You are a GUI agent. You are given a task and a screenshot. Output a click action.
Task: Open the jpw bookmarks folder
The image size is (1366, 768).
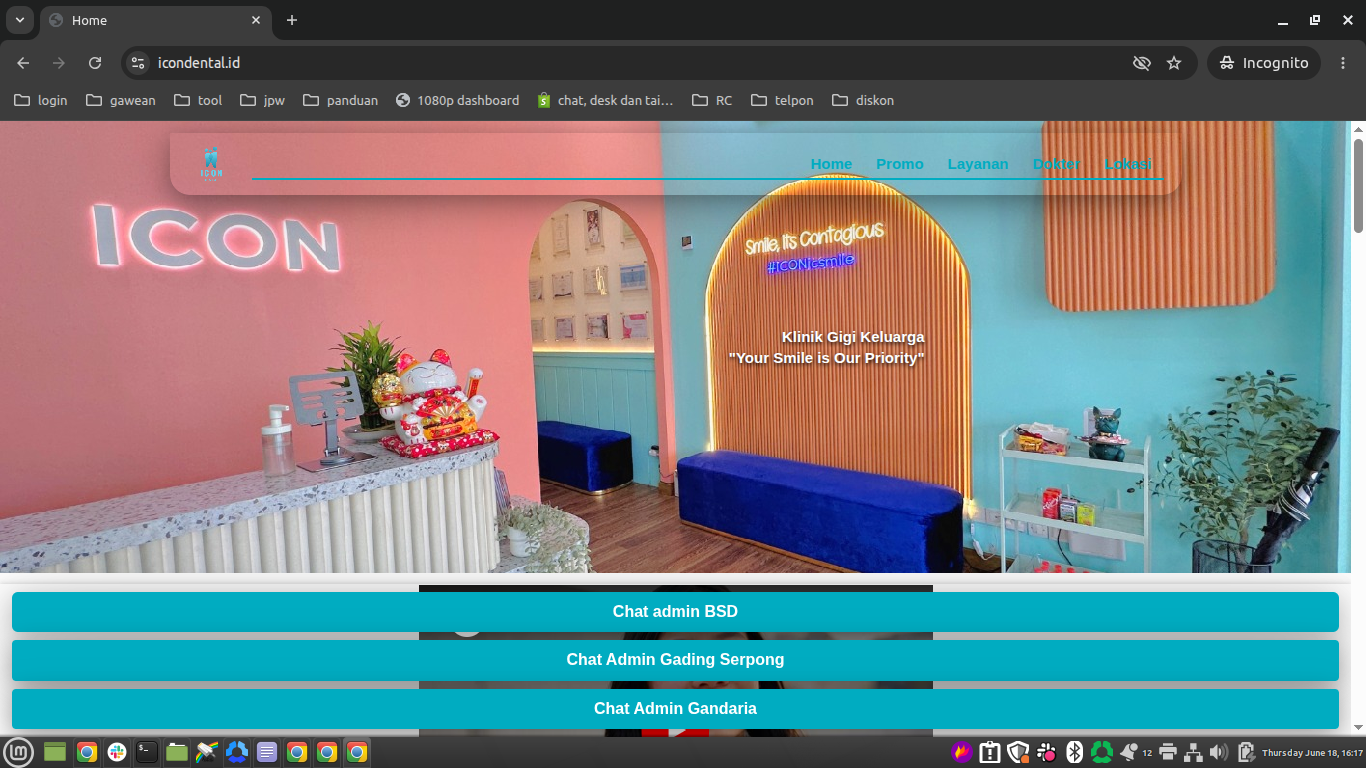[x=262, y=100]
